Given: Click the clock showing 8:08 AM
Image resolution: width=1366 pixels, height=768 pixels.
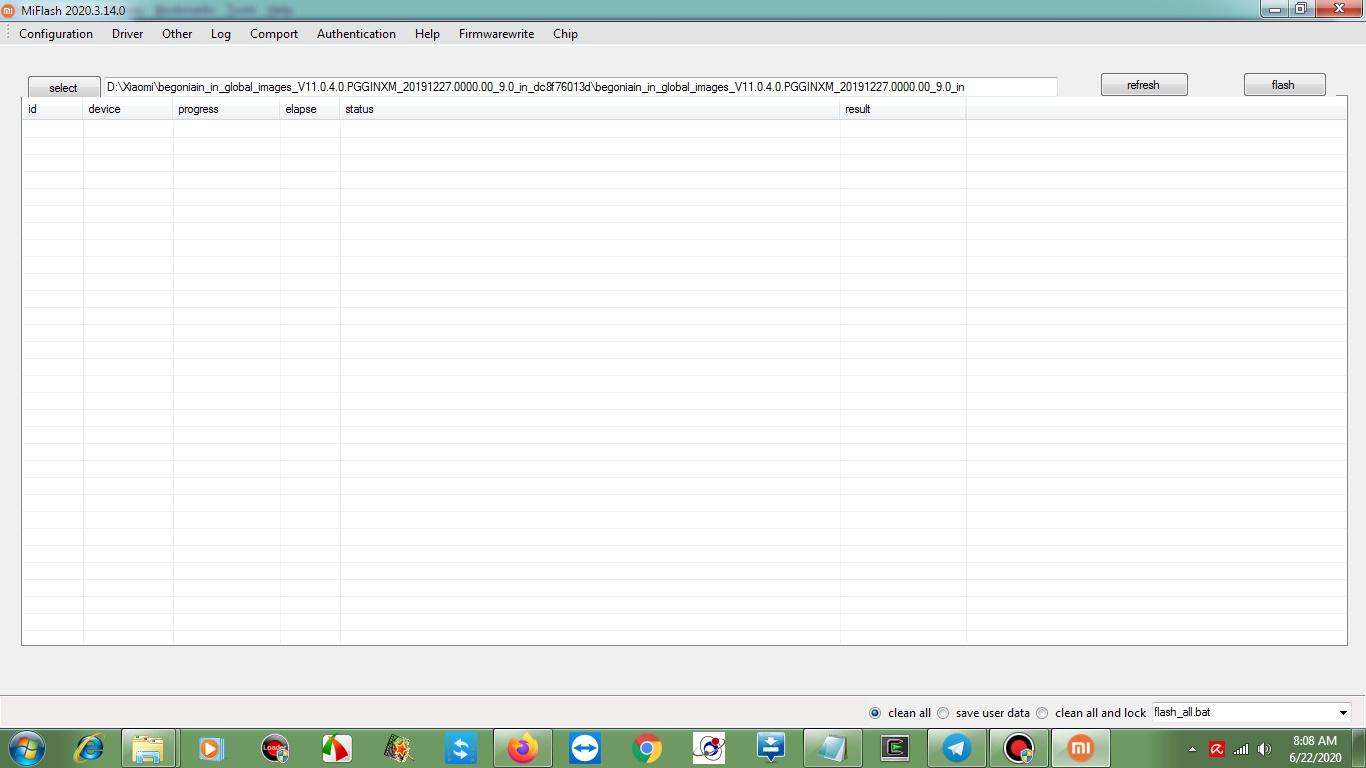Looking at the screenshot, I should [x=1314, y=741].
